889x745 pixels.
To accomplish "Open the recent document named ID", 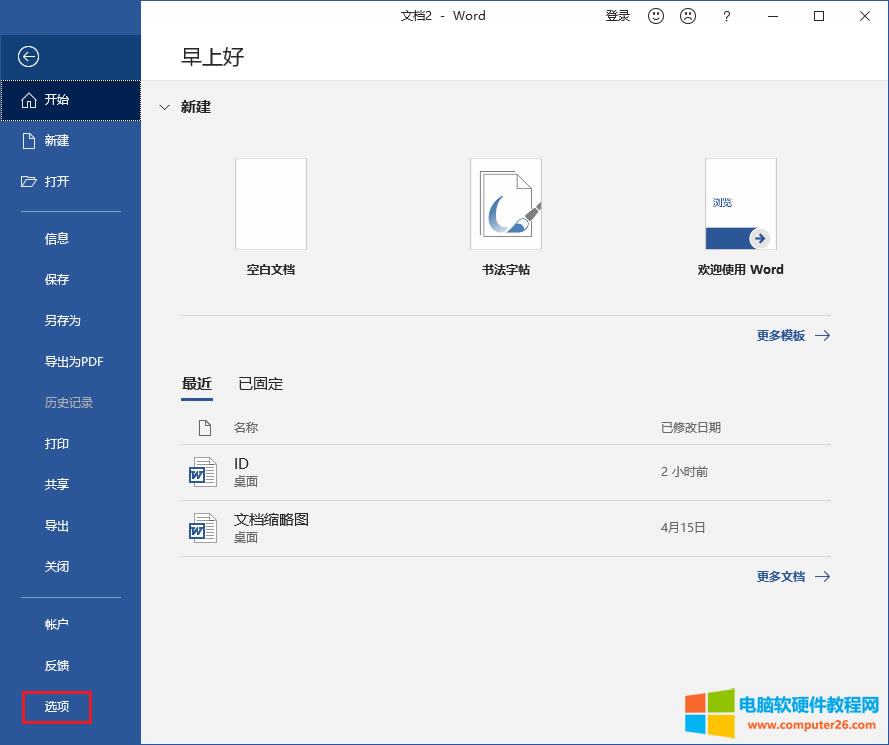I will click(240, 464).
